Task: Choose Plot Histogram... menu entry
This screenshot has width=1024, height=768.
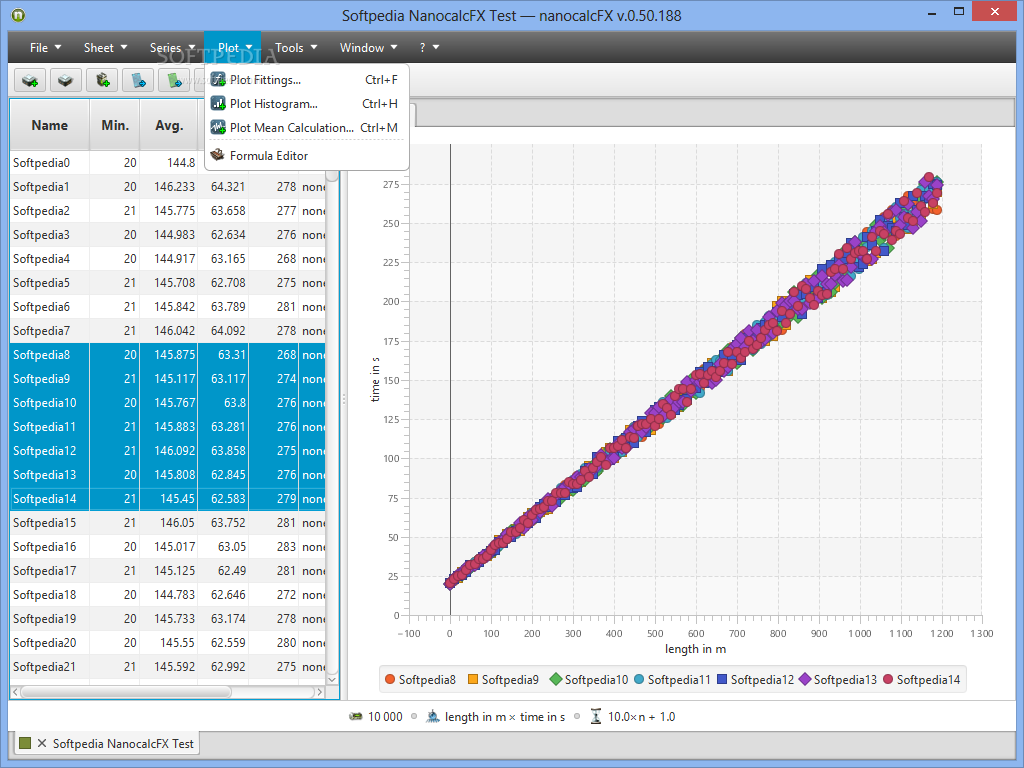Action: [x=307, y=104]
